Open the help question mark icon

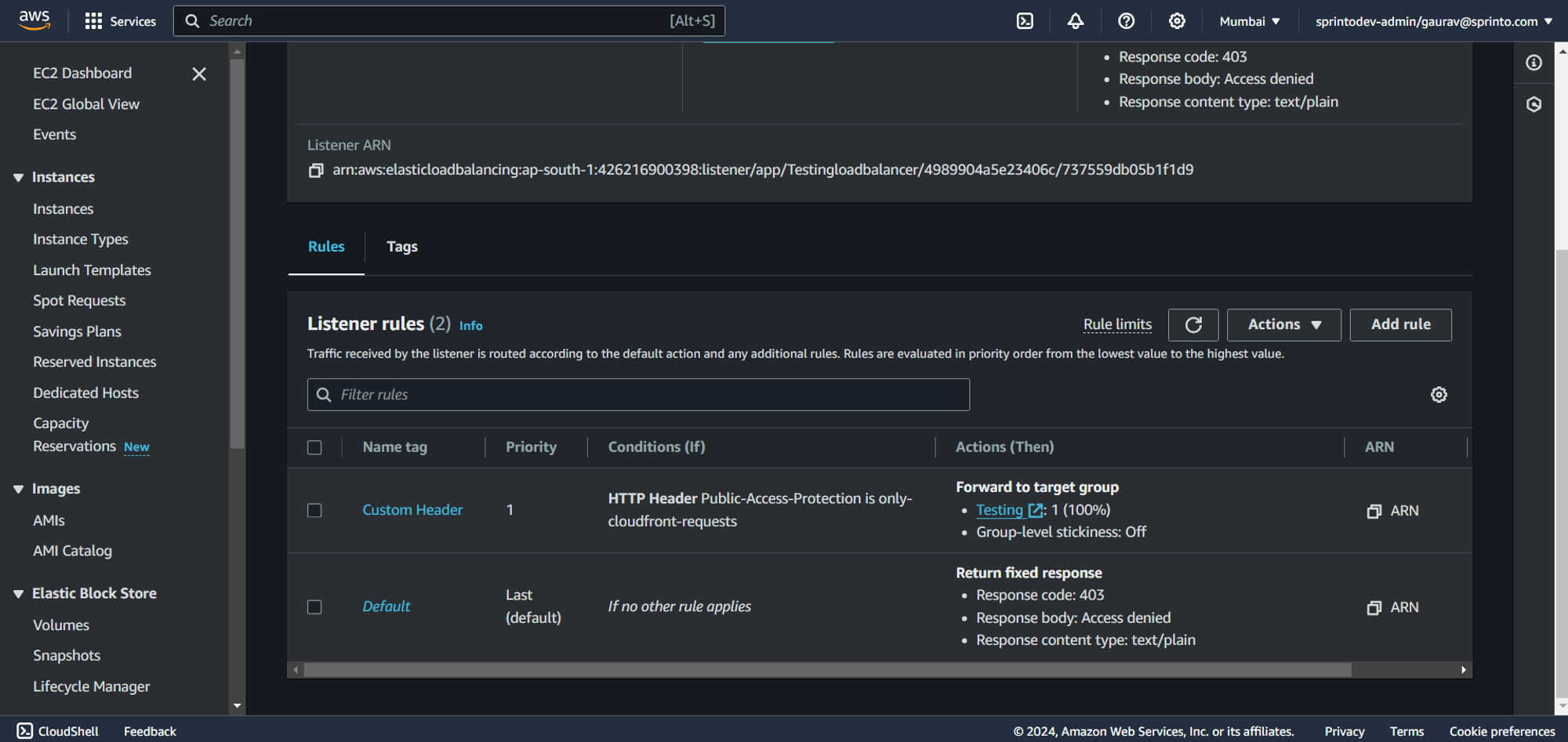pyautogui.click(x=1126, y=21)
